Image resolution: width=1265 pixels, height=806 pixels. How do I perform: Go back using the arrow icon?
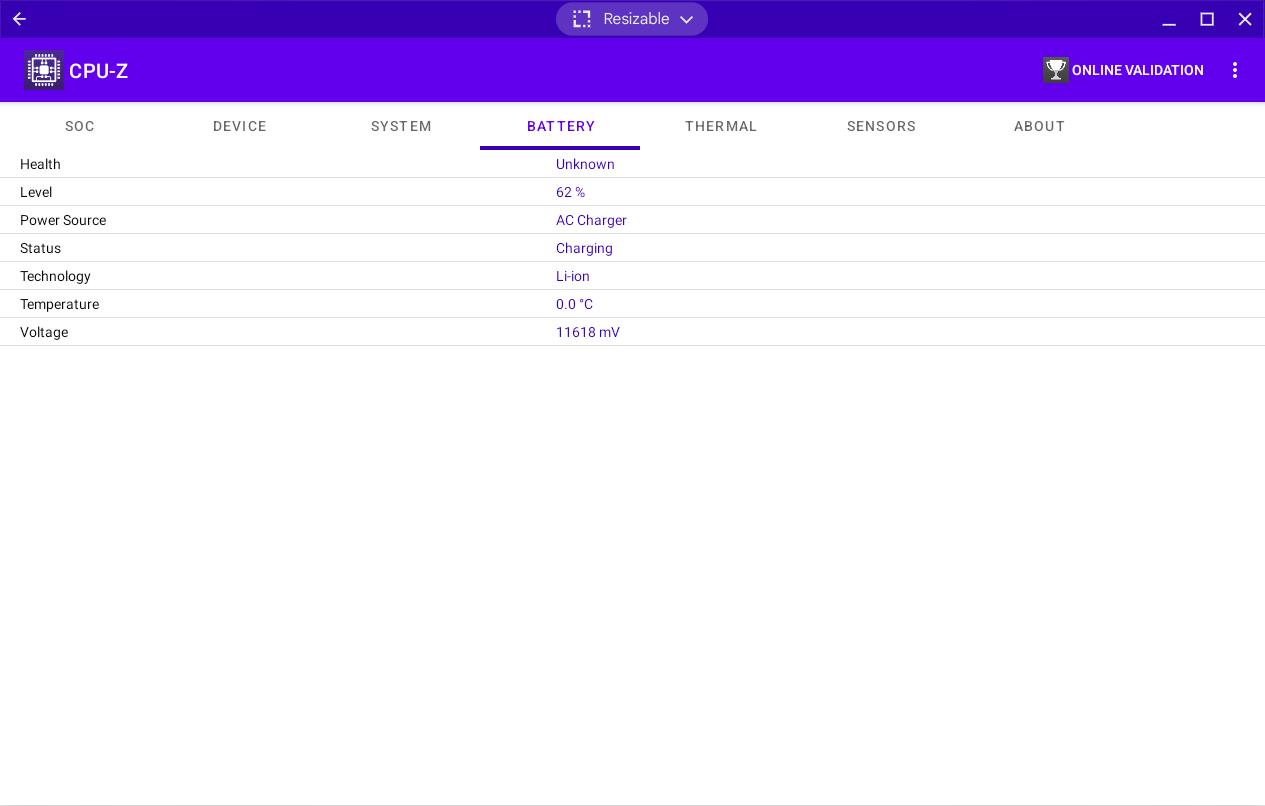19,19
